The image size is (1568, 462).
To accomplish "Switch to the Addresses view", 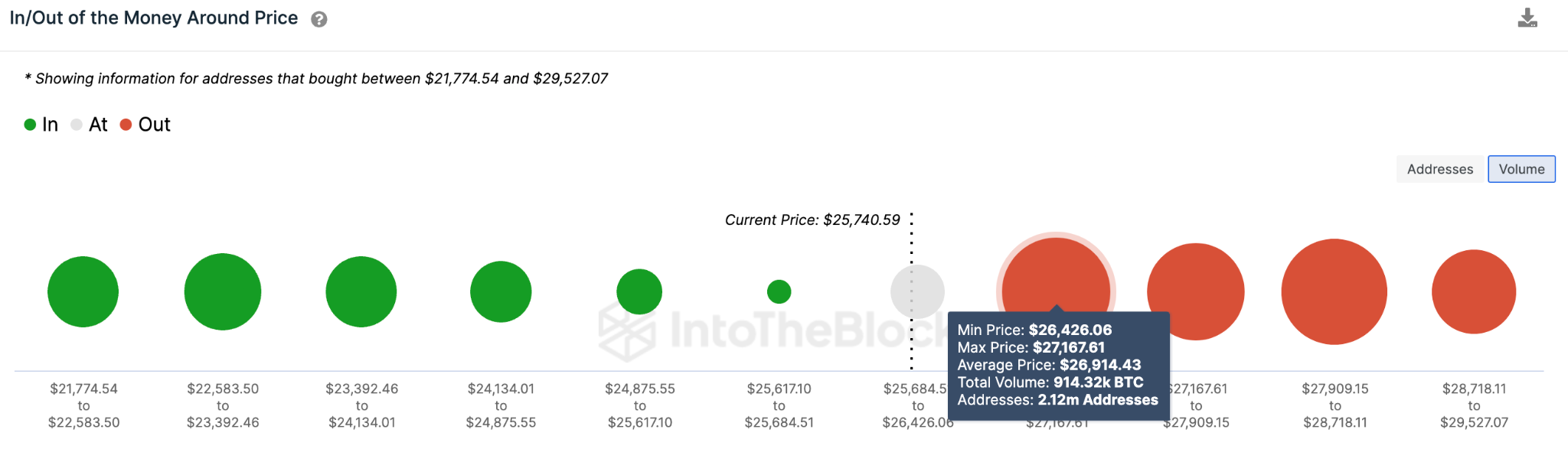I will tap(1439, 169).
